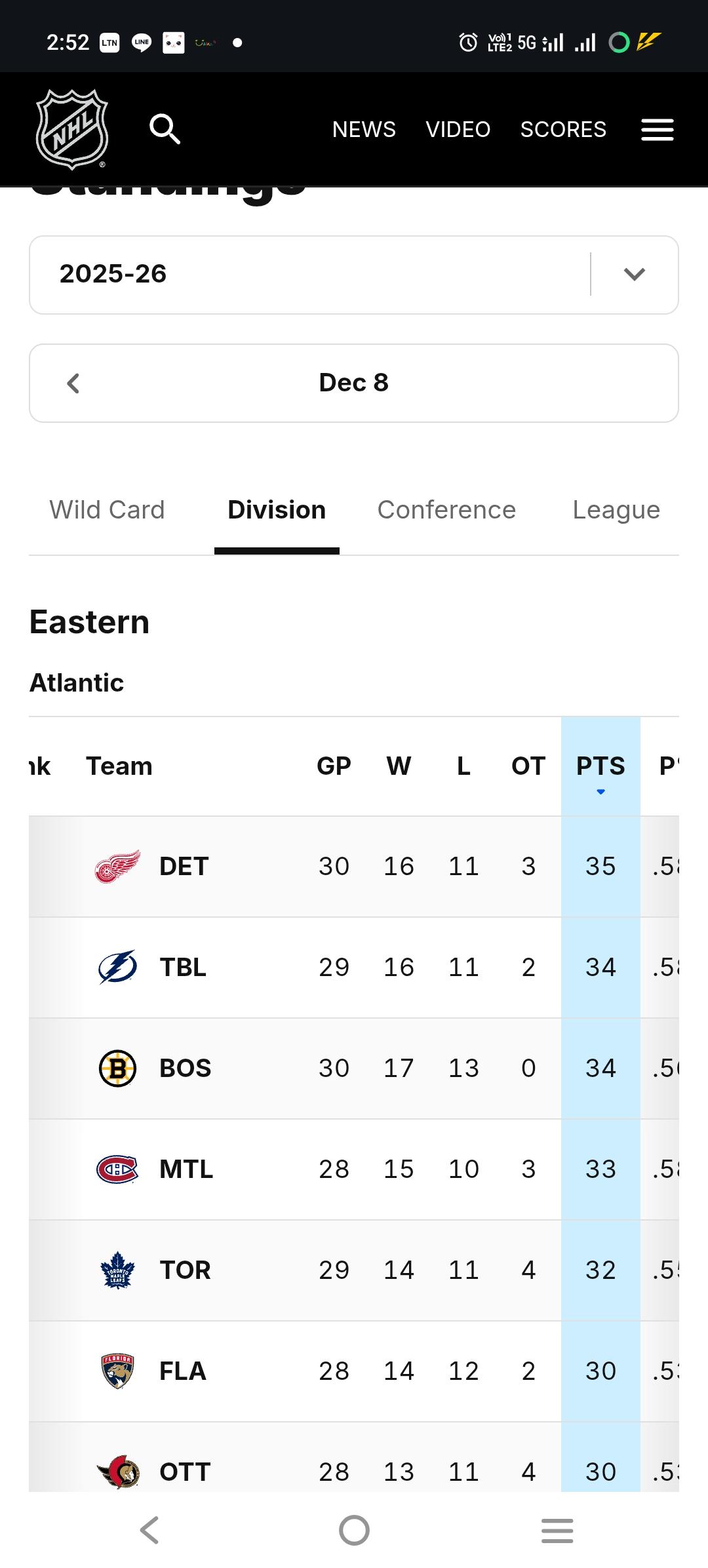Tap the Montreal Canadiens logo
The height and width of the screenshot is (1568, 708).
point(117,1169)
